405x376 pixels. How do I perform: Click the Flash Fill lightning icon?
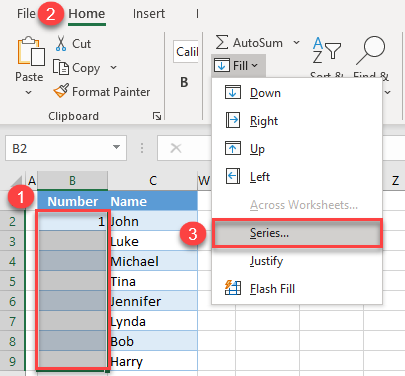point(233,288)
